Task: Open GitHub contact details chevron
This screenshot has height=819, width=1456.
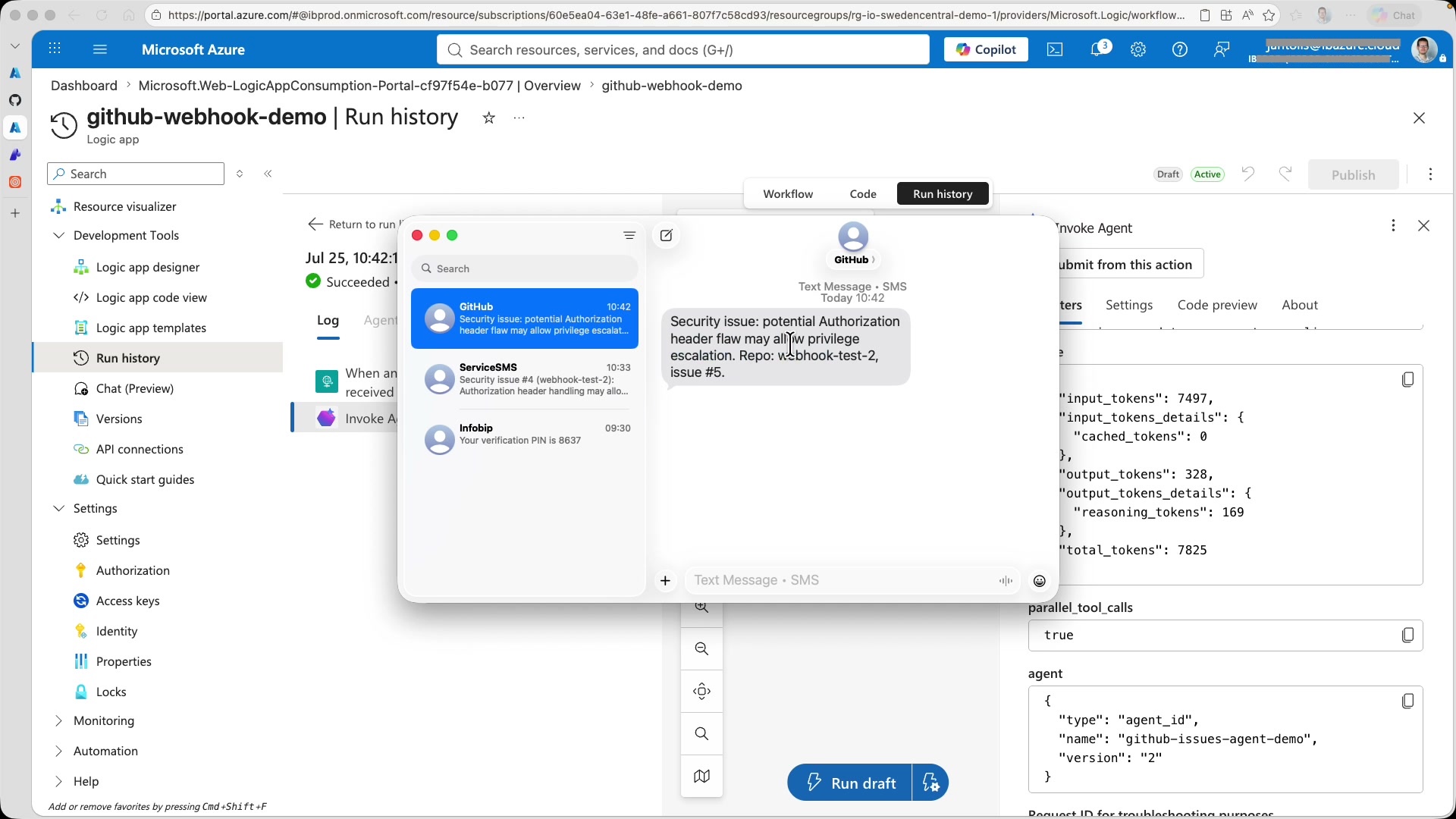Action: coord(874,260)
